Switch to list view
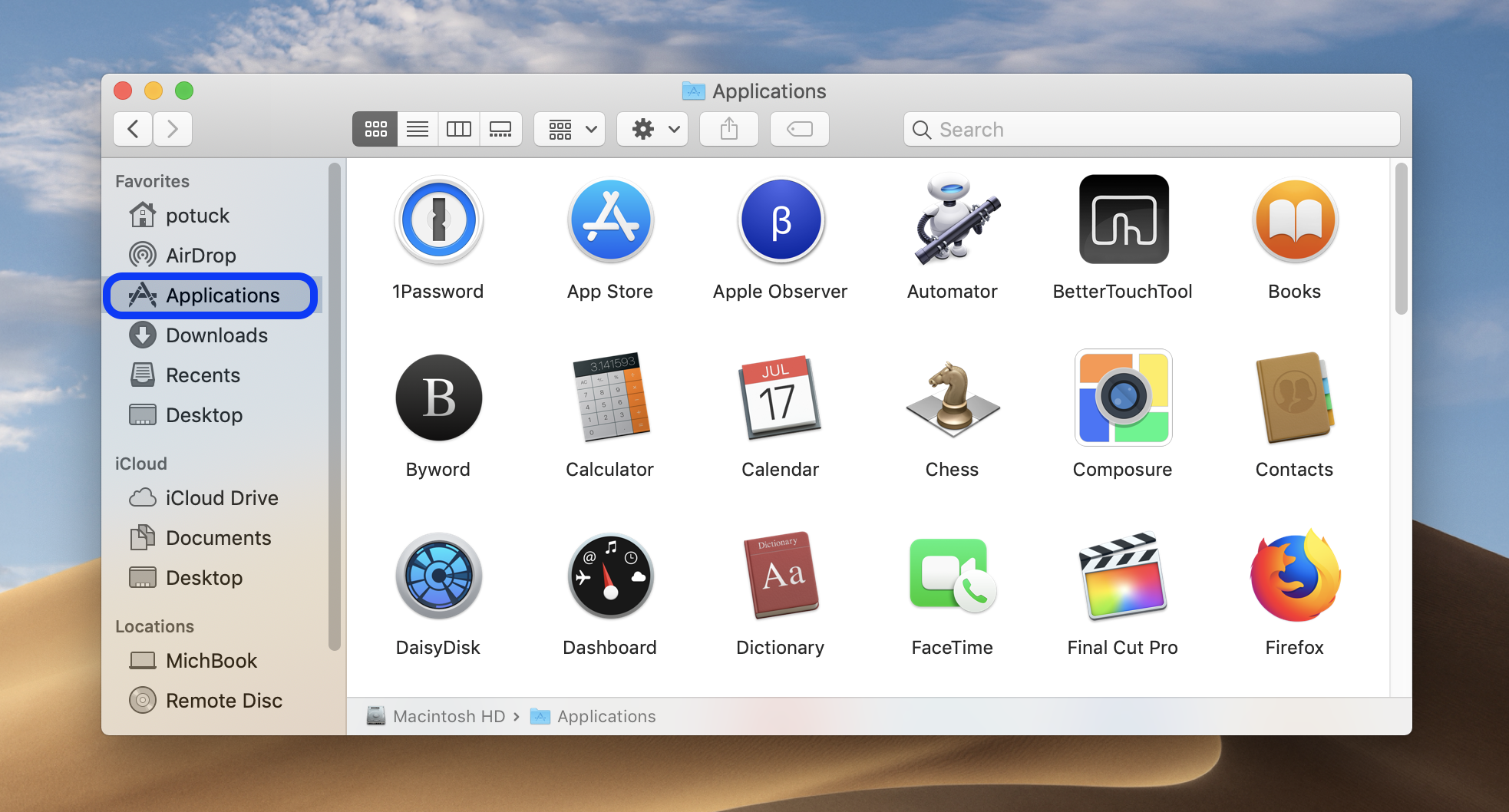Viewport: 1509px width, 812px height. (x=417, y=129)
